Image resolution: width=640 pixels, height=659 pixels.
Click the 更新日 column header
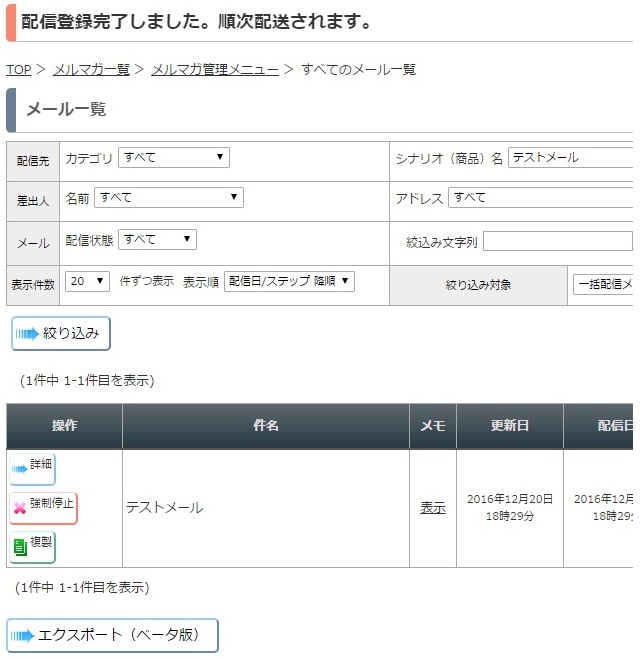click(510, 426)
